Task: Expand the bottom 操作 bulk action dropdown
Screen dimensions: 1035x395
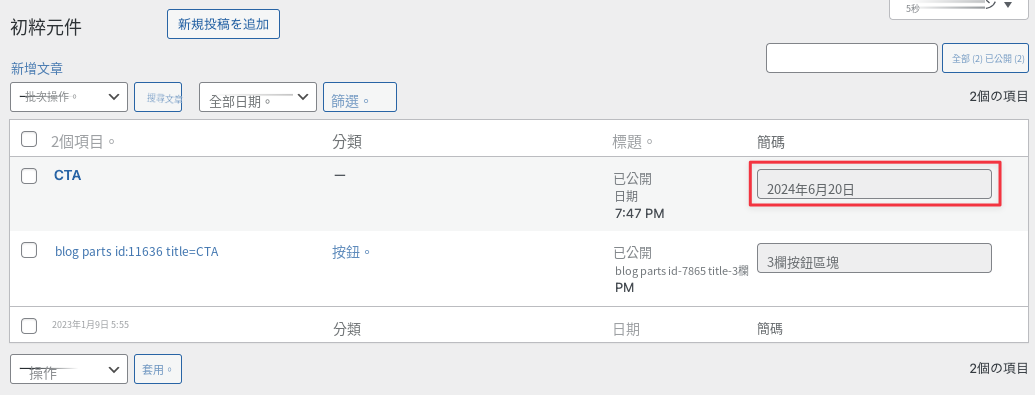Action: 69,369
